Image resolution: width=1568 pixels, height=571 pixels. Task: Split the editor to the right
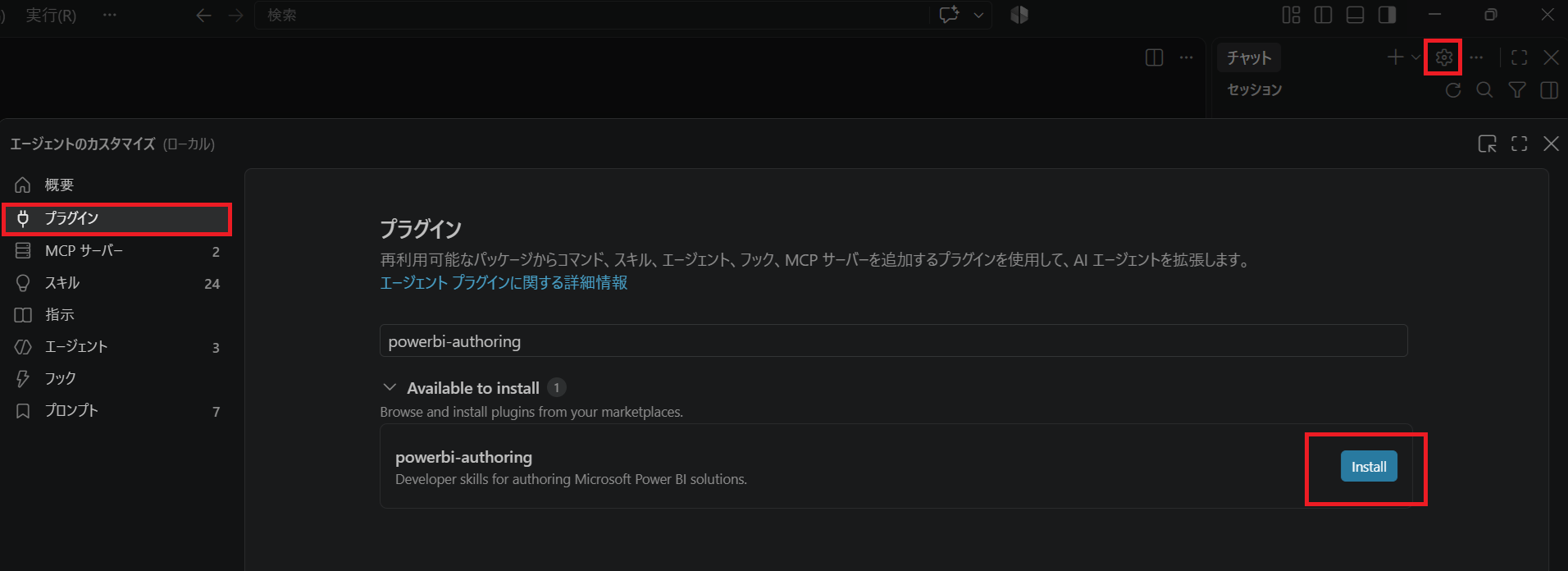tap(1154, 57)
